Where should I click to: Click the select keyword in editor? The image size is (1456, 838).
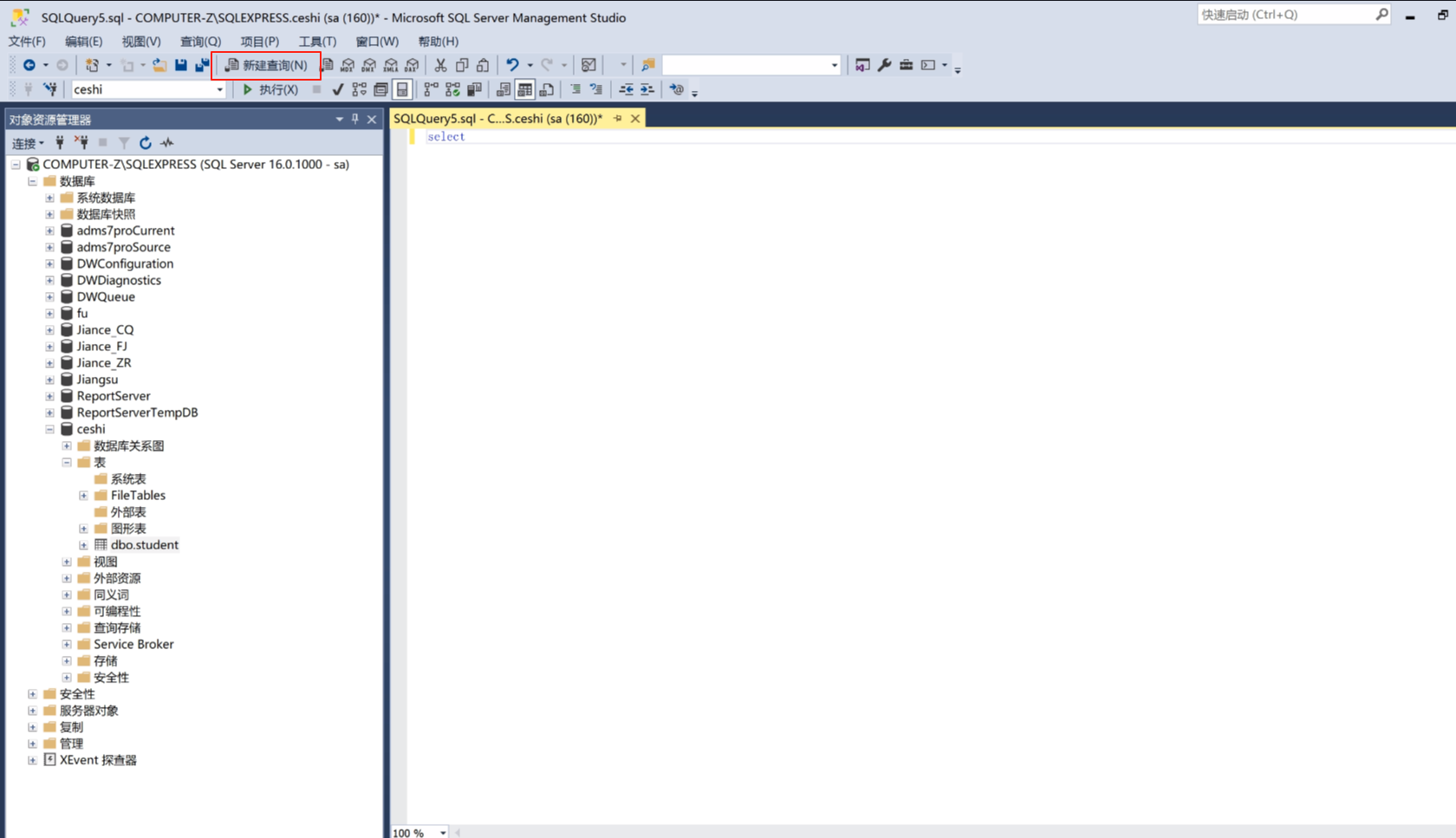(x=445, y=137)
